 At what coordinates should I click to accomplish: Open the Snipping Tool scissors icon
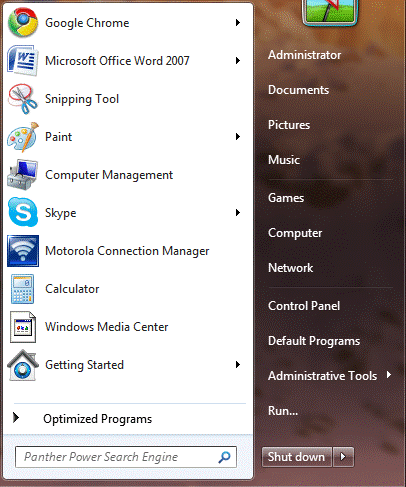(23, 99)
